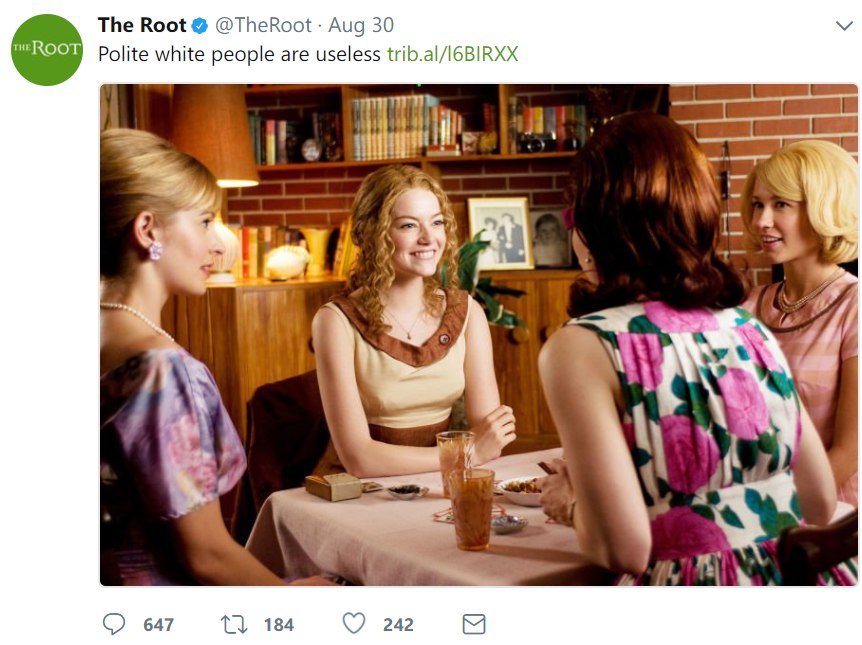Open the @TheRoot handle
The height and width of the screenshot is (645, 862).
[x=263, y=25]
